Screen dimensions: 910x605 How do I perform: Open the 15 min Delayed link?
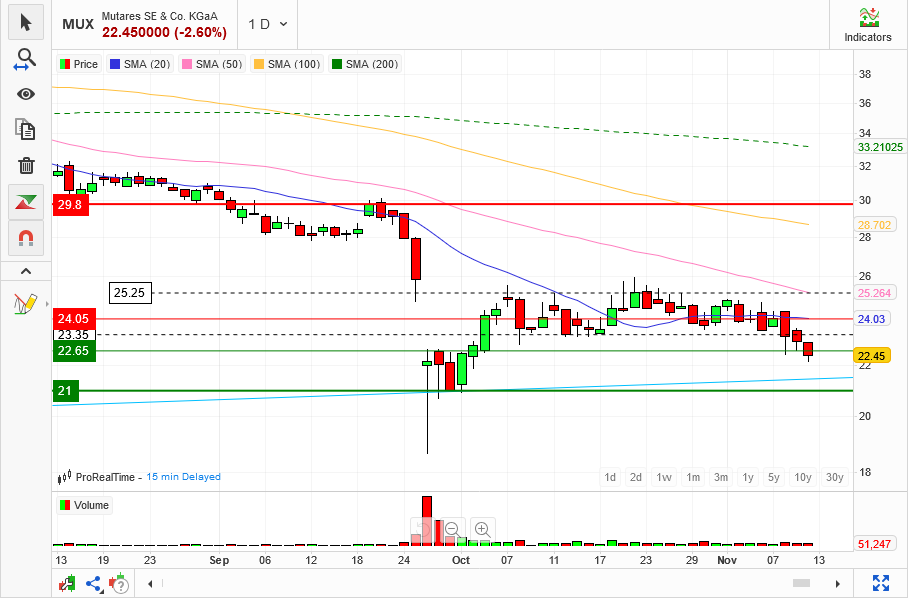(x=183, y=477)
